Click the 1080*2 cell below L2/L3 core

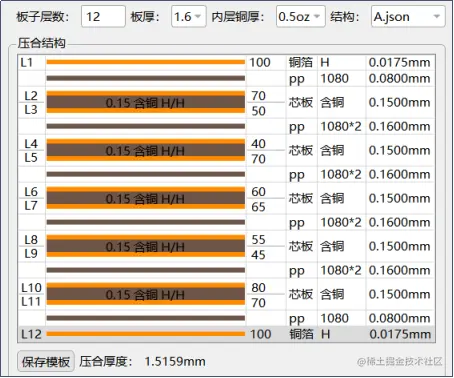point(341,127)
